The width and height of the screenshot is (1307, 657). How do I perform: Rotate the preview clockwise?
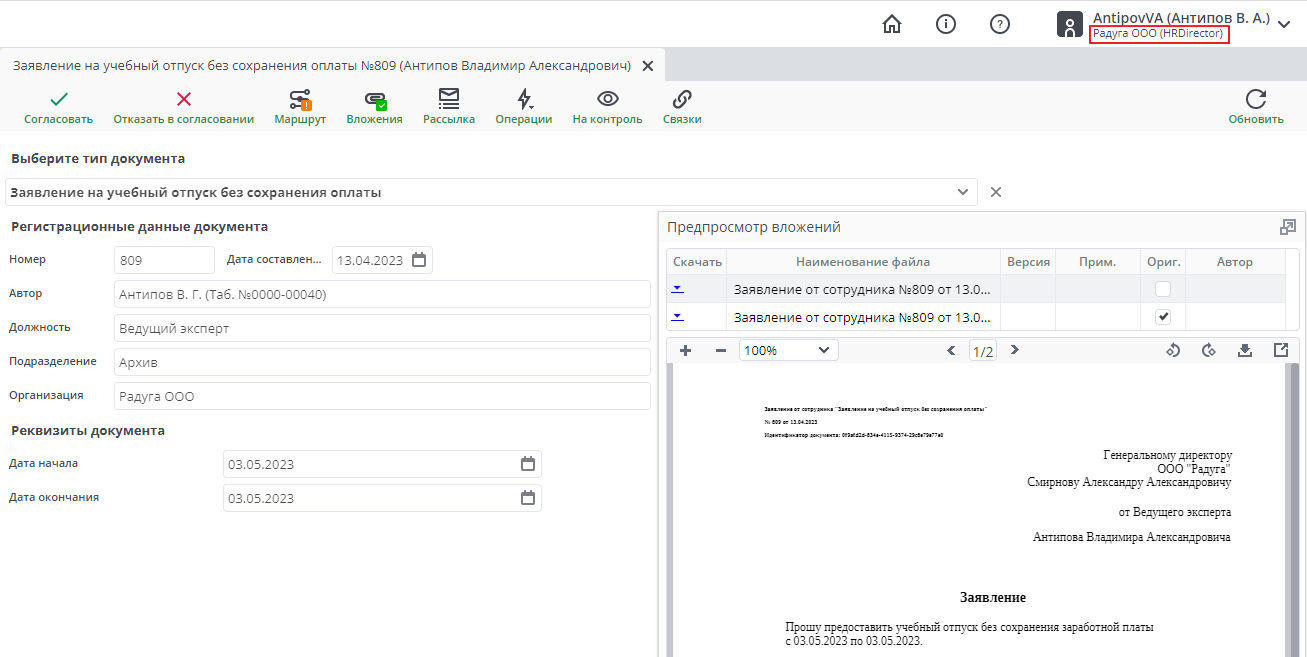click(x=1209, y=350)
